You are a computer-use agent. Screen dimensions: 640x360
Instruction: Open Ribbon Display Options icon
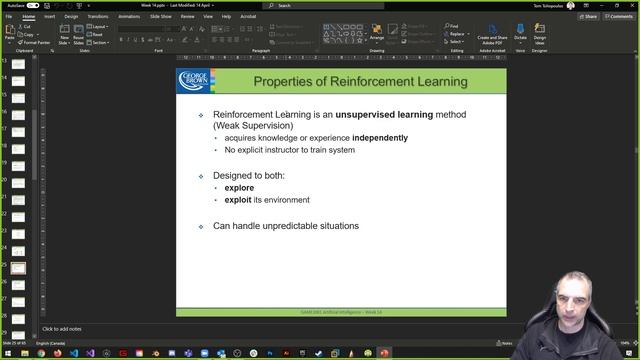pos(586,6)
